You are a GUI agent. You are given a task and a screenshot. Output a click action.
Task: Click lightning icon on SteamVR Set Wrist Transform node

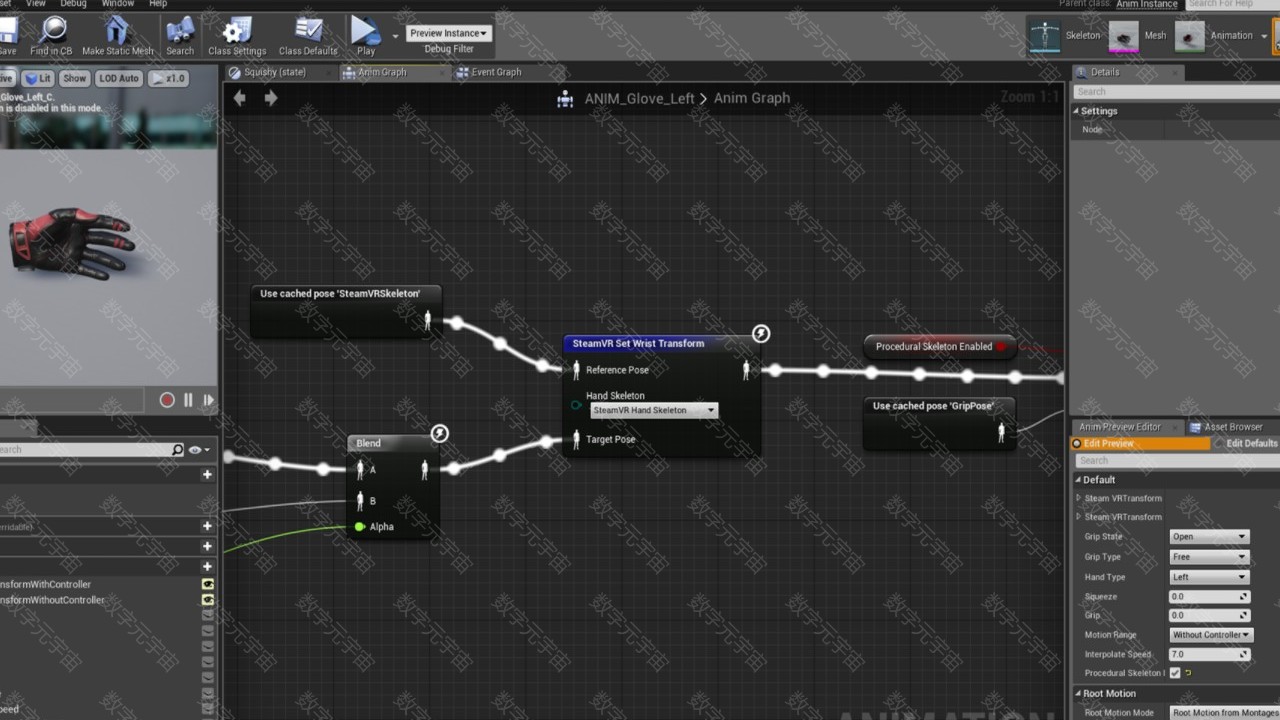761,333
